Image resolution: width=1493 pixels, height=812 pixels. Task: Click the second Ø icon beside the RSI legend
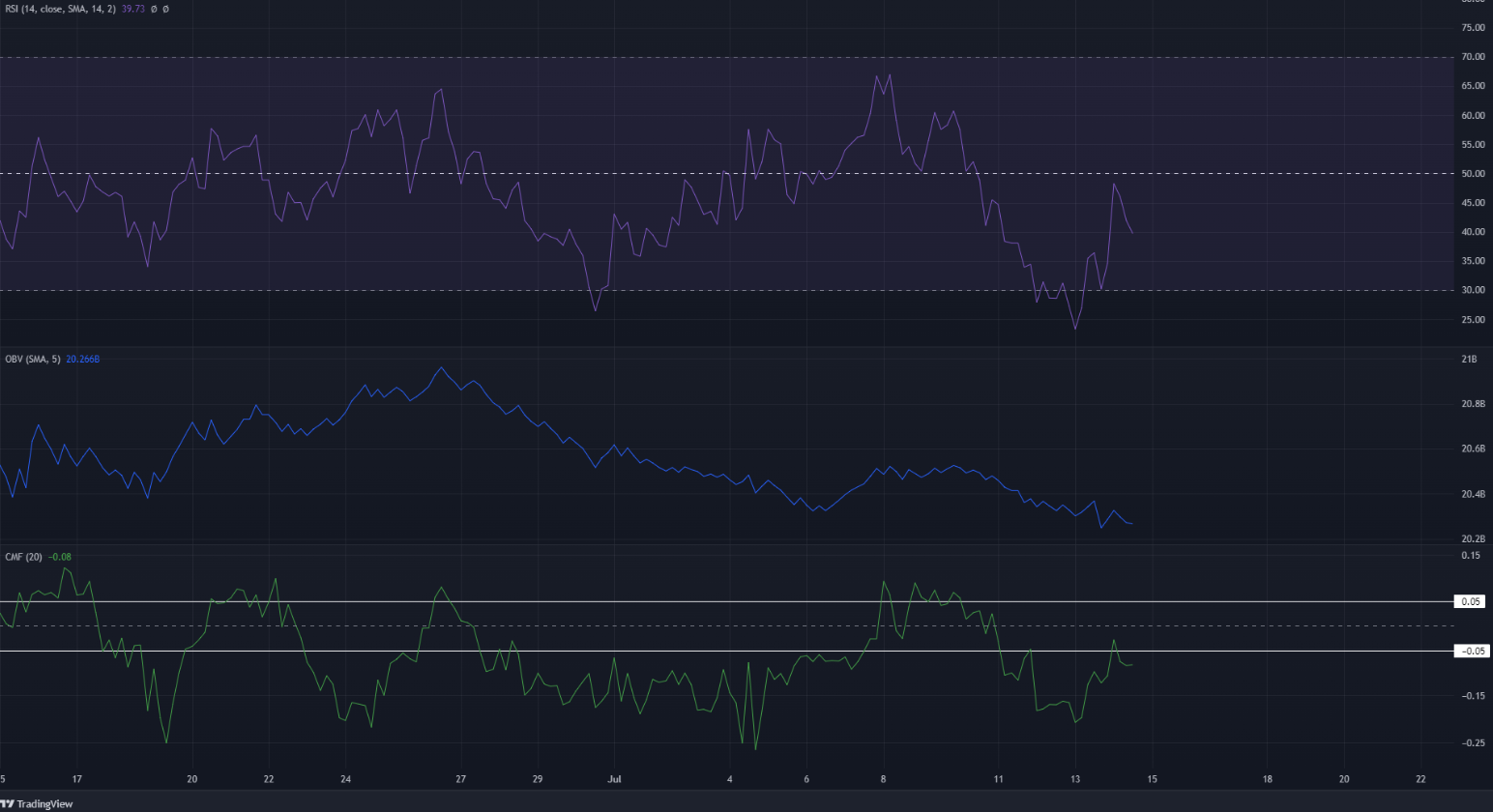pos(165,8)
